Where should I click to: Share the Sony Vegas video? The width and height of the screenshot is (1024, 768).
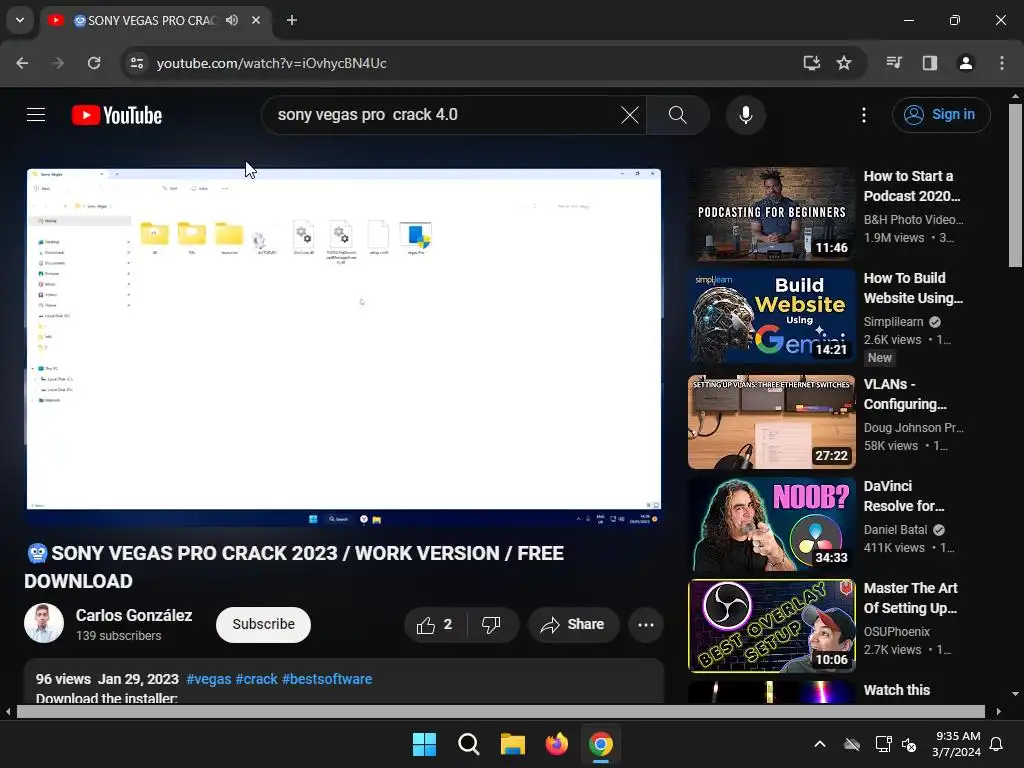[573, 625]
